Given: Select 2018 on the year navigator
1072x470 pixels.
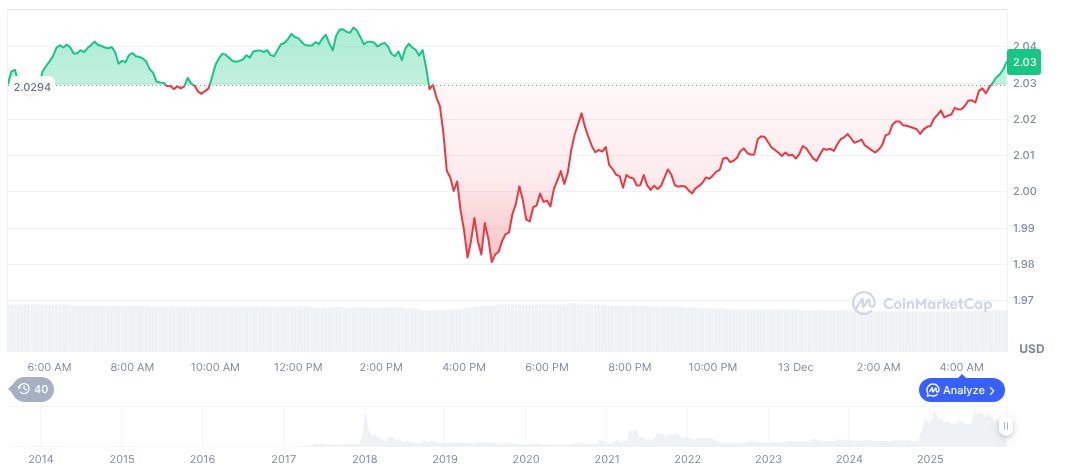Looking at the screenshot, I should 364,459.
